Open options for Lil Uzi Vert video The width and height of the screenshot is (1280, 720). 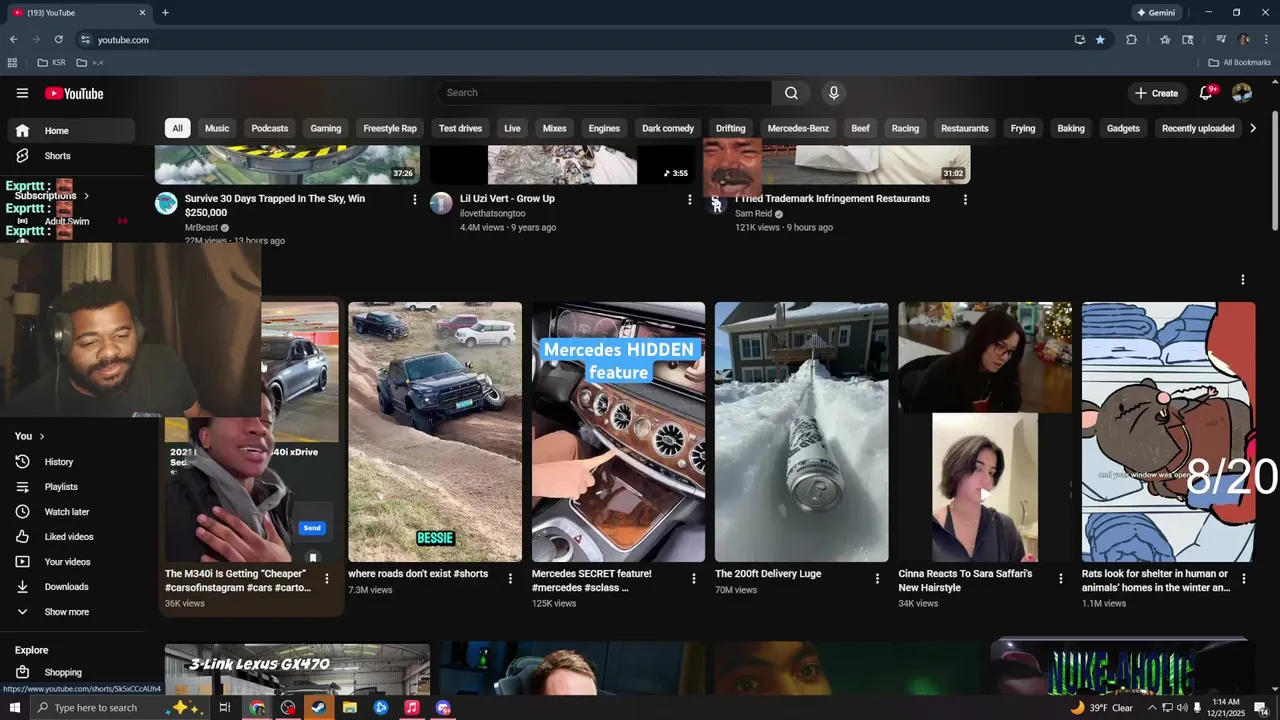pos(689,200)
